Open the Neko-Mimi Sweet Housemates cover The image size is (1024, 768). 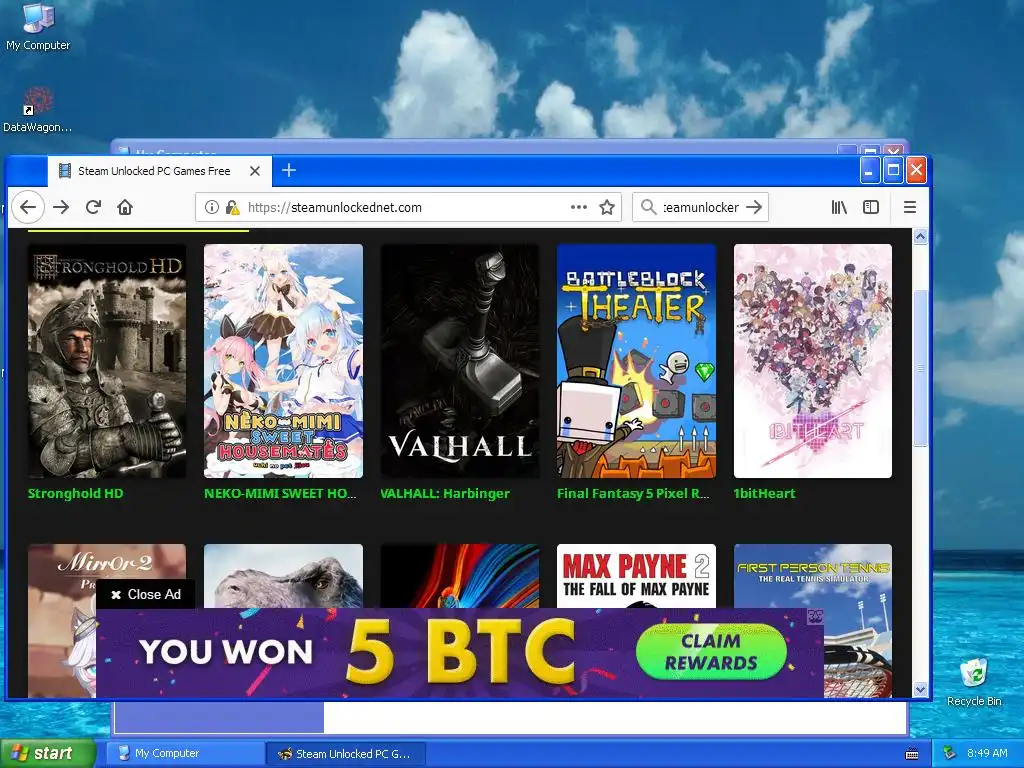[283, 360]
